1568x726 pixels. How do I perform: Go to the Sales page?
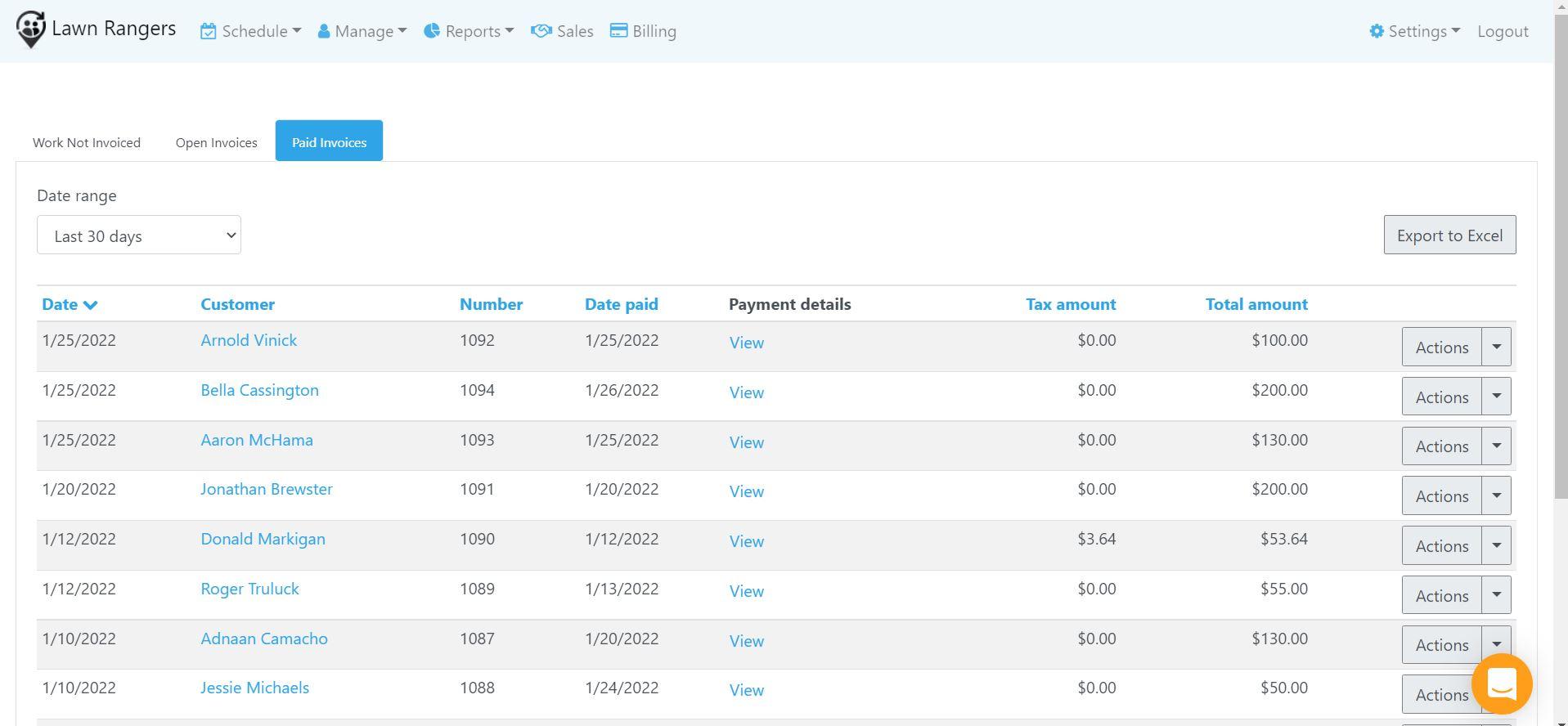point(562,31)
